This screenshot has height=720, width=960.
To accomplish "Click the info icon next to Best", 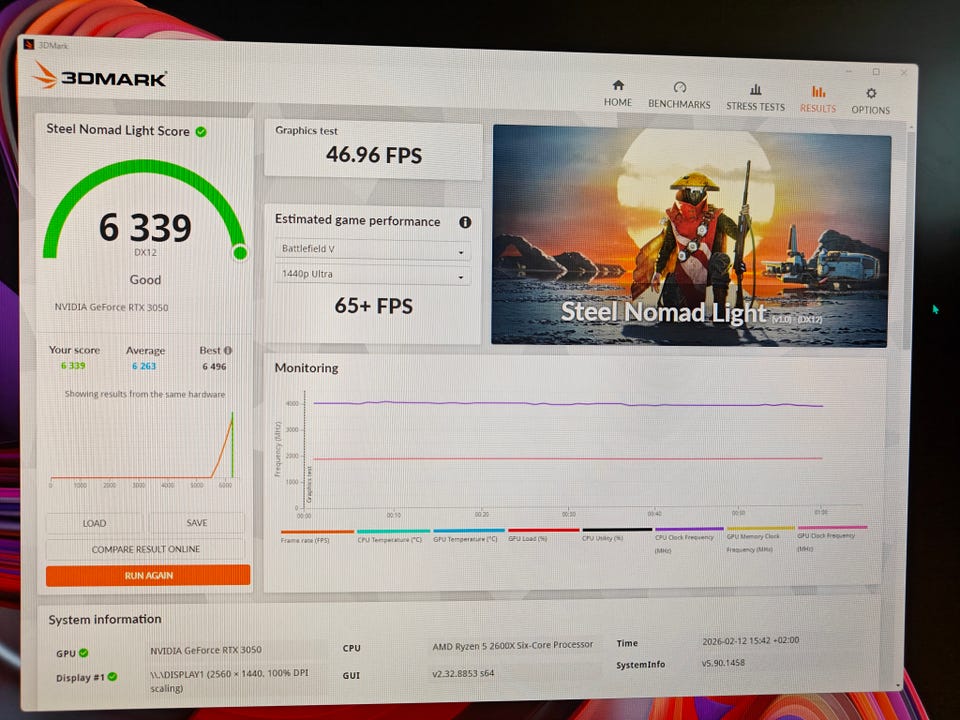I will pos(228,350).
